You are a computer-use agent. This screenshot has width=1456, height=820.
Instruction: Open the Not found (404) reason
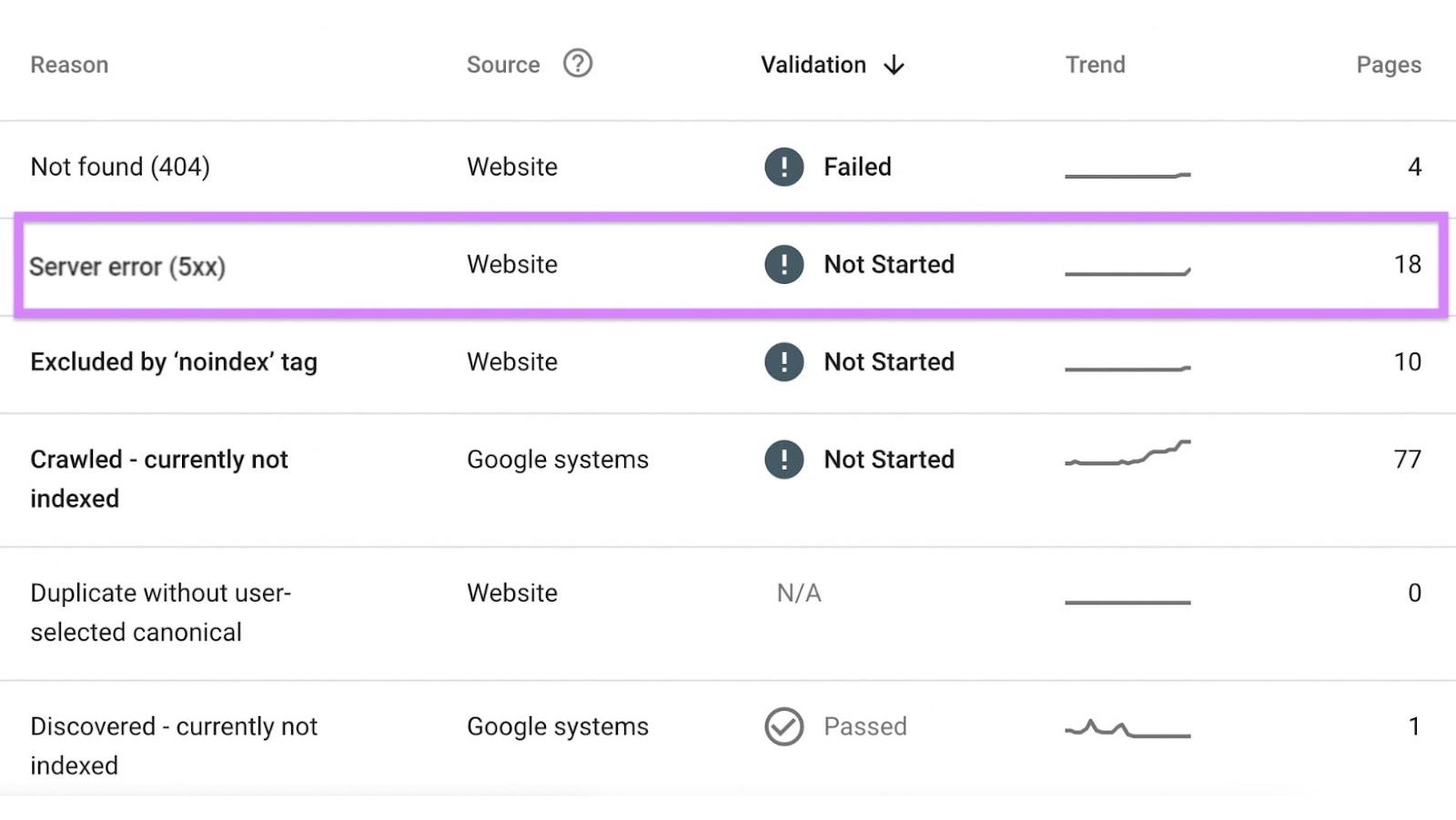tap(120, 167)
